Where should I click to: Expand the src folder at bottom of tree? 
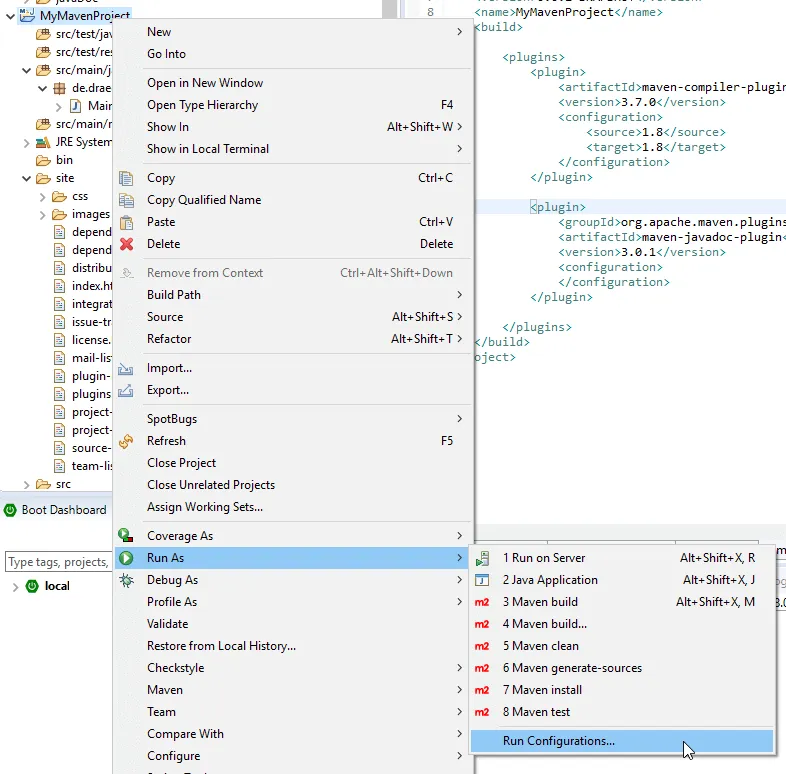point(26,484)
